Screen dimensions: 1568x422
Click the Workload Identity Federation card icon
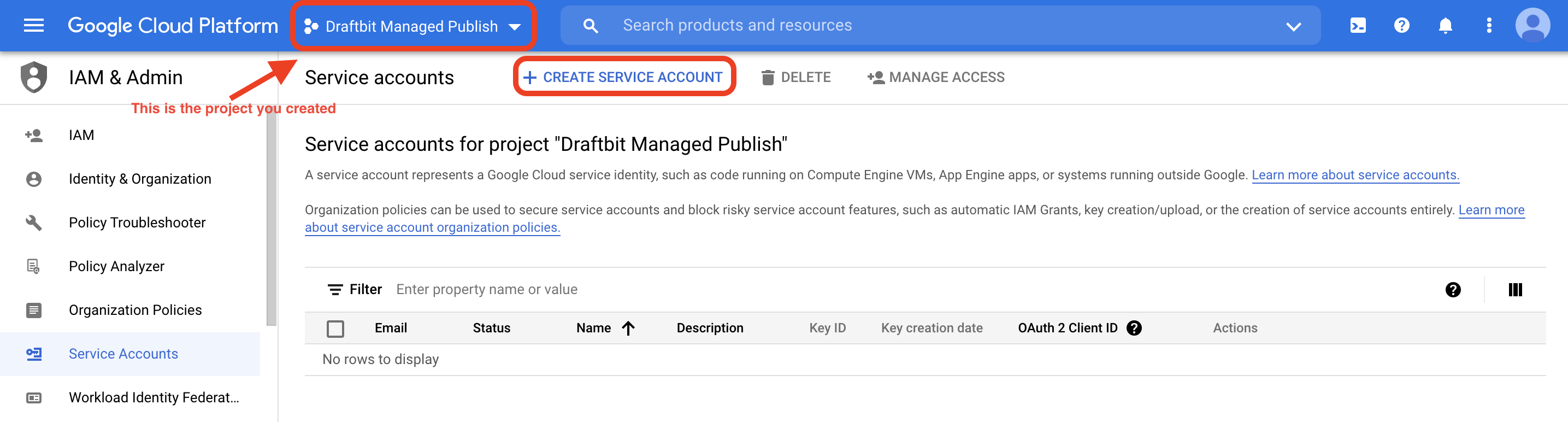(34, 398)
